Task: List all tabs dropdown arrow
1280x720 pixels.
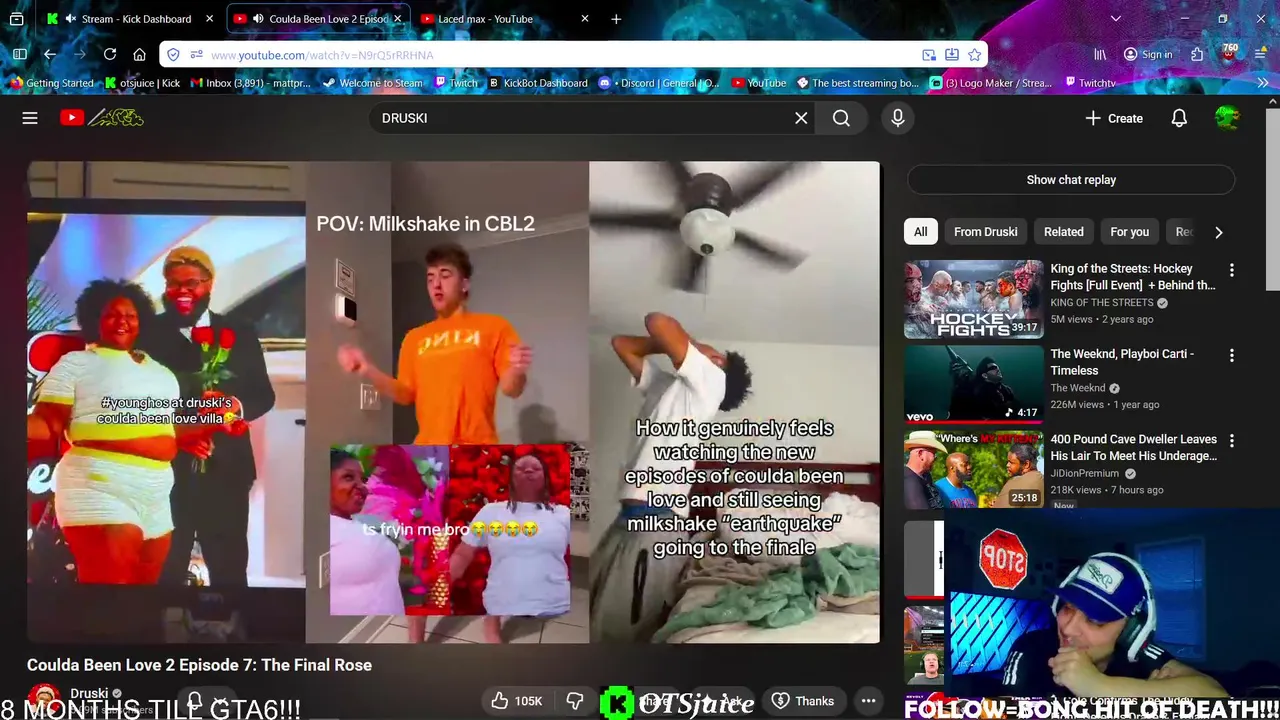Action: pos(1116,19)
